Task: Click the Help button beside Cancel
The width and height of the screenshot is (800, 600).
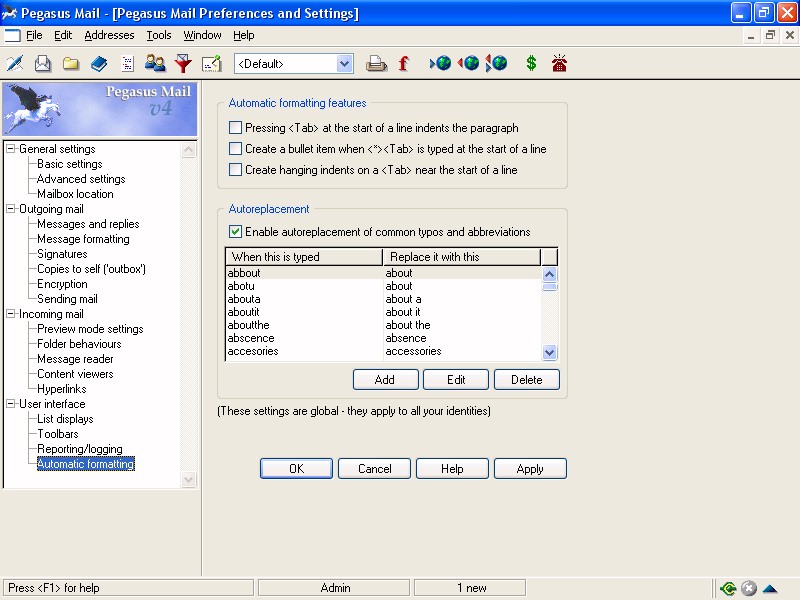Action: [x=452, y=468]
